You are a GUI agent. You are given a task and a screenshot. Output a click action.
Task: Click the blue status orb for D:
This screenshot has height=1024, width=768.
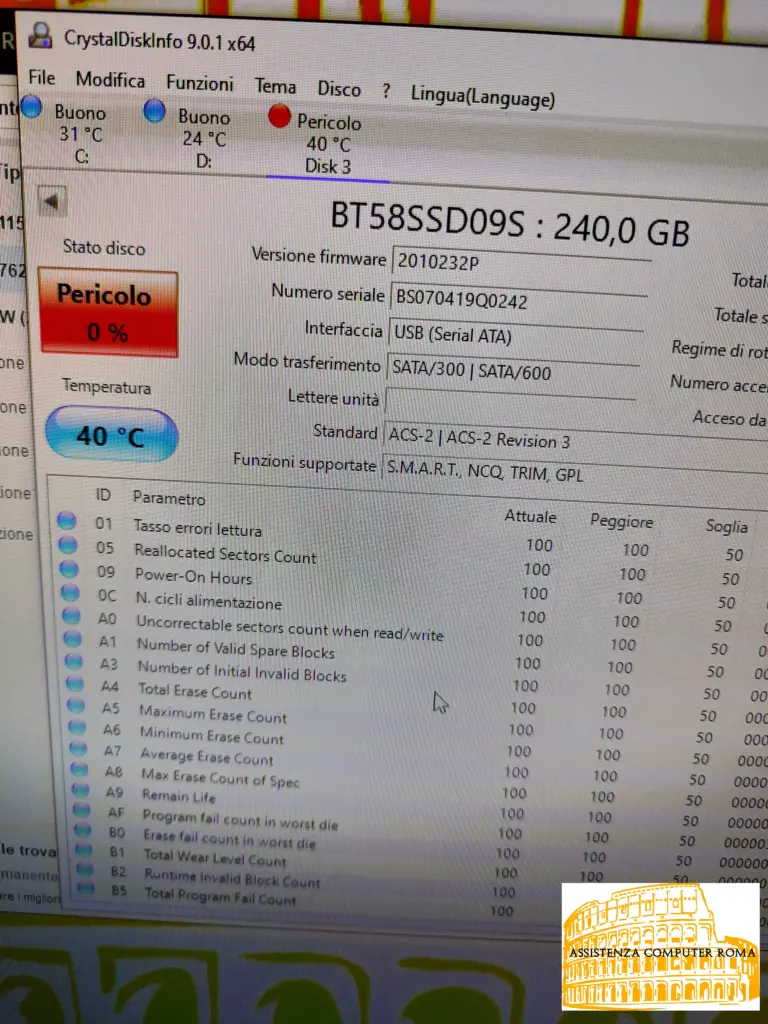point(154,111)
